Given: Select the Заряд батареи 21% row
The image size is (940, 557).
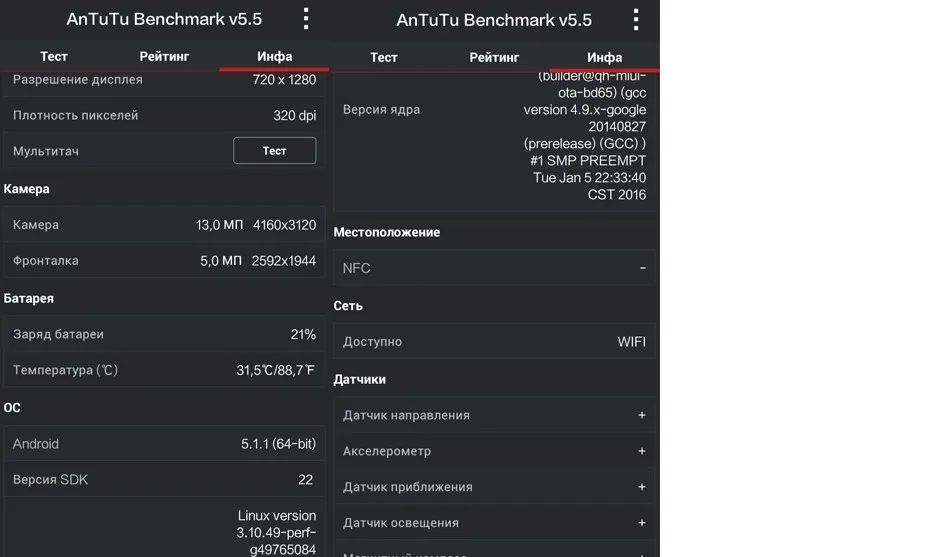Looking at the screenshot, I should 164,334.
